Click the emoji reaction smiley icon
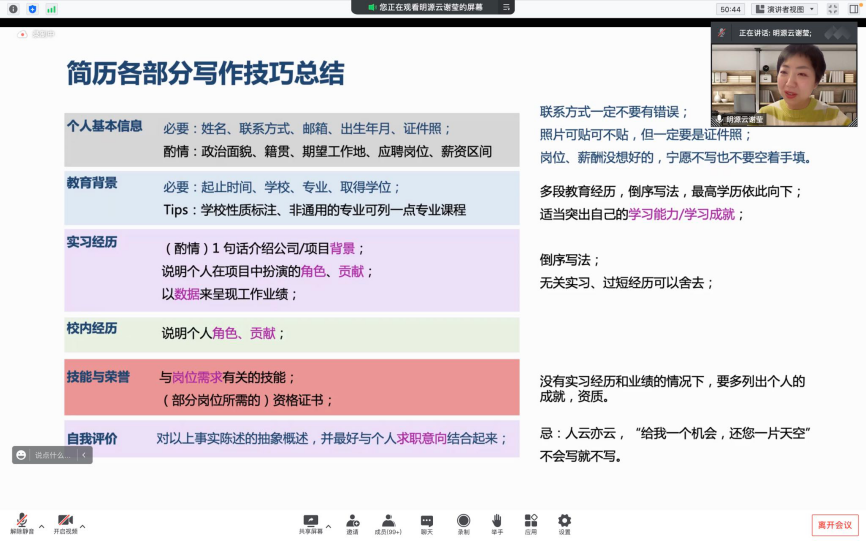Viewport: 866px width, 541px height. click(x=21, y=455)
